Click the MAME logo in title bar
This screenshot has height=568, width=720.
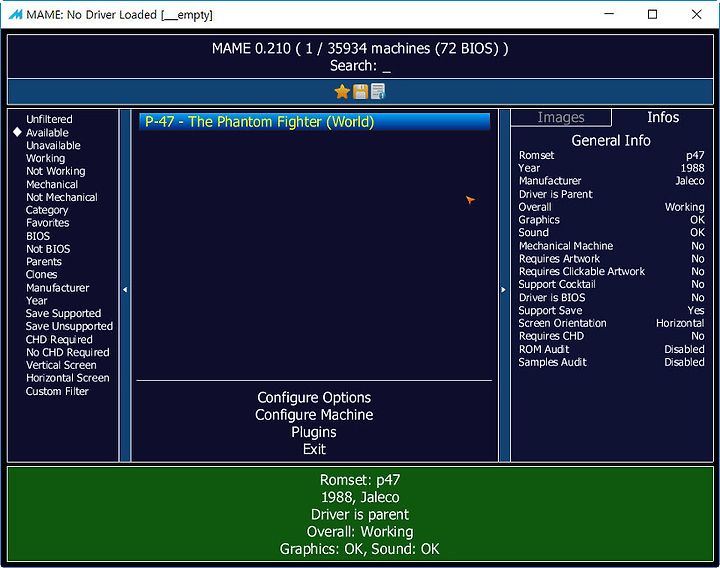(16, 15)
